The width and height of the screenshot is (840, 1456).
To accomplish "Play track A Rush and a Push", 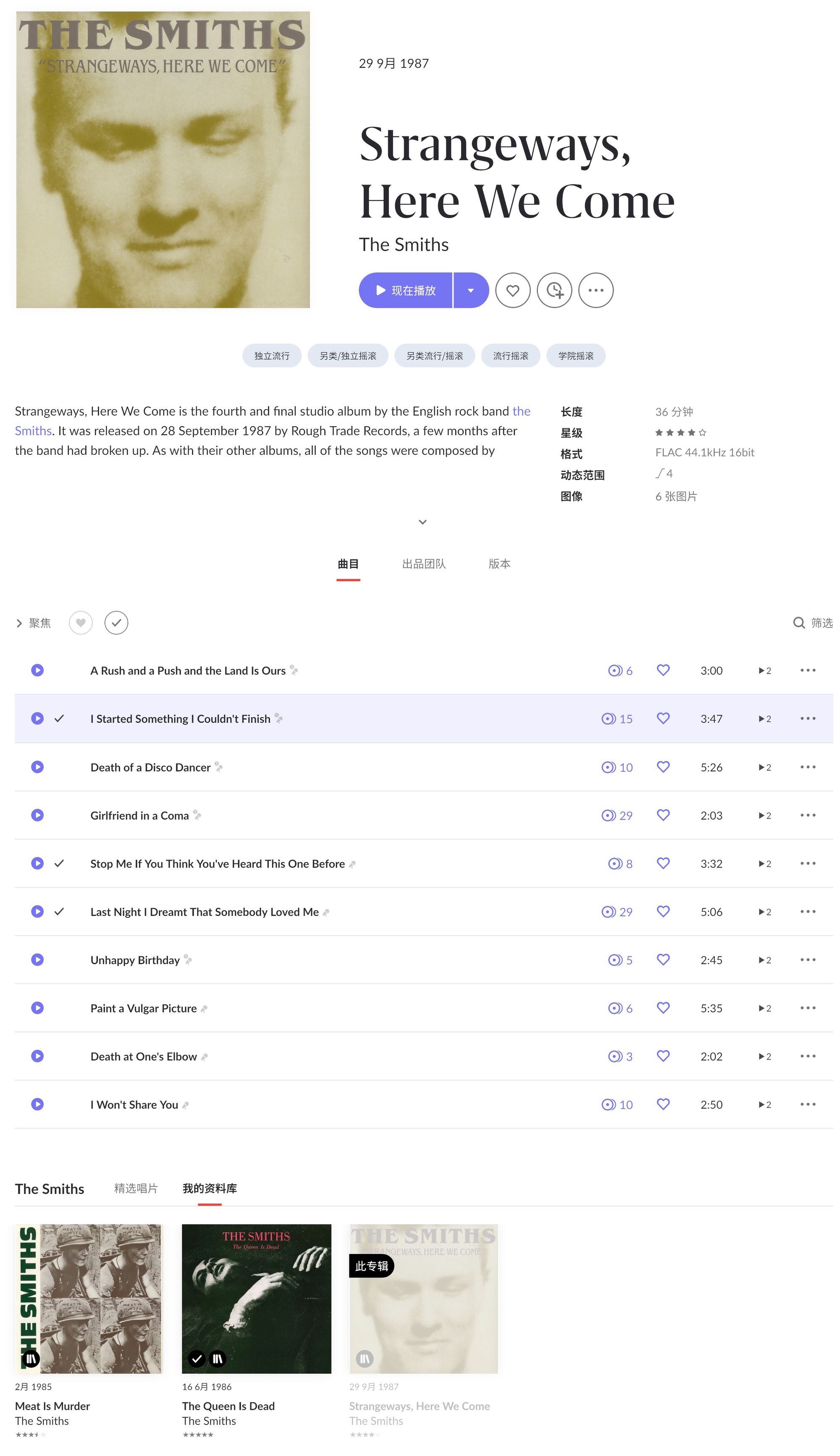I will coord(37,670).
